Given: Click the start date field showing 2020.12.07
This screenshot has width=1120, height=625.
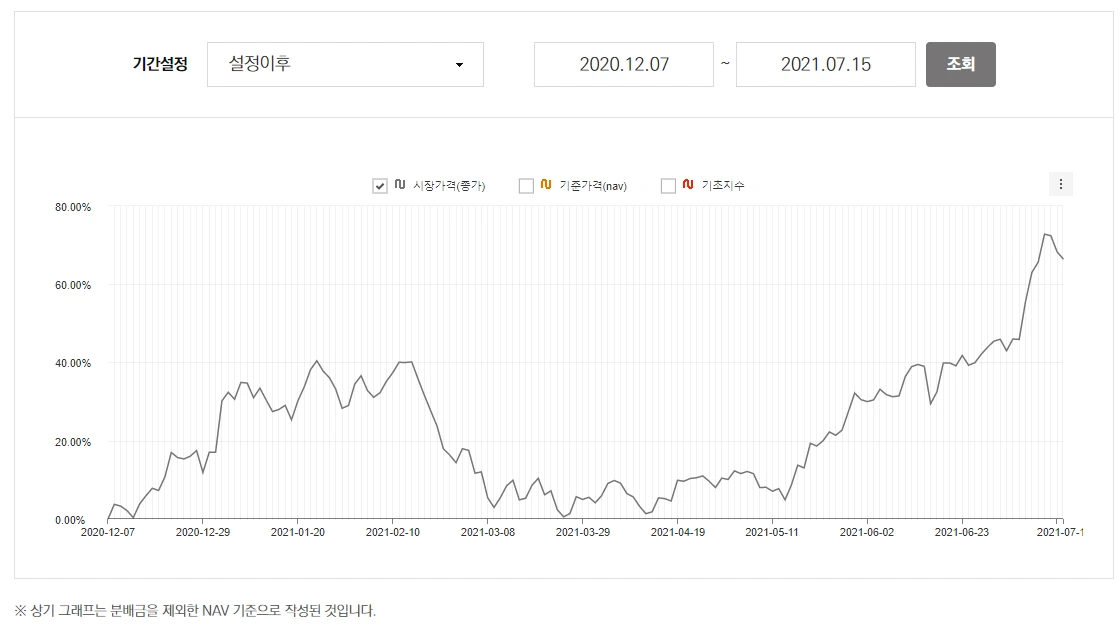Looking at the screenshot, I should pyautogui.click(x=623, y=63).
